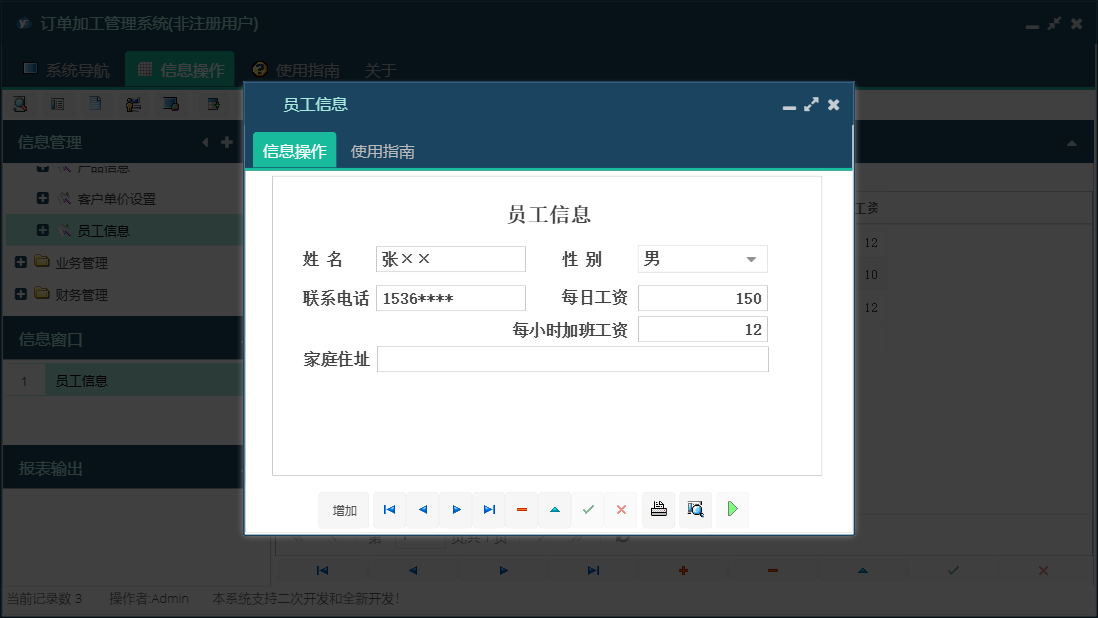Delete the current record with the red minus icon
1098x618 pixels.
[x=522, y=509]
